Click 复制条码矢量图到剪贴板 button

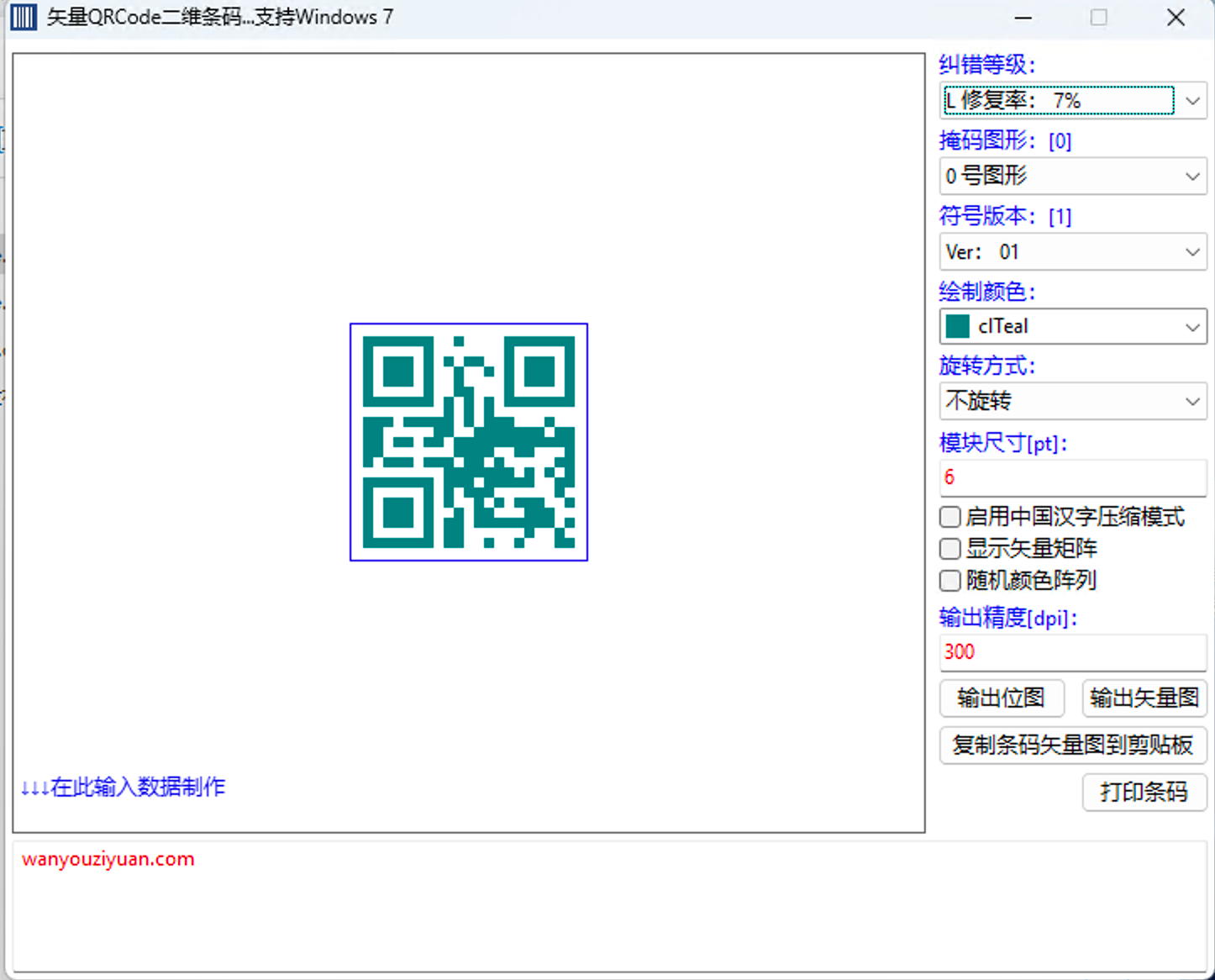[1073, 745]
